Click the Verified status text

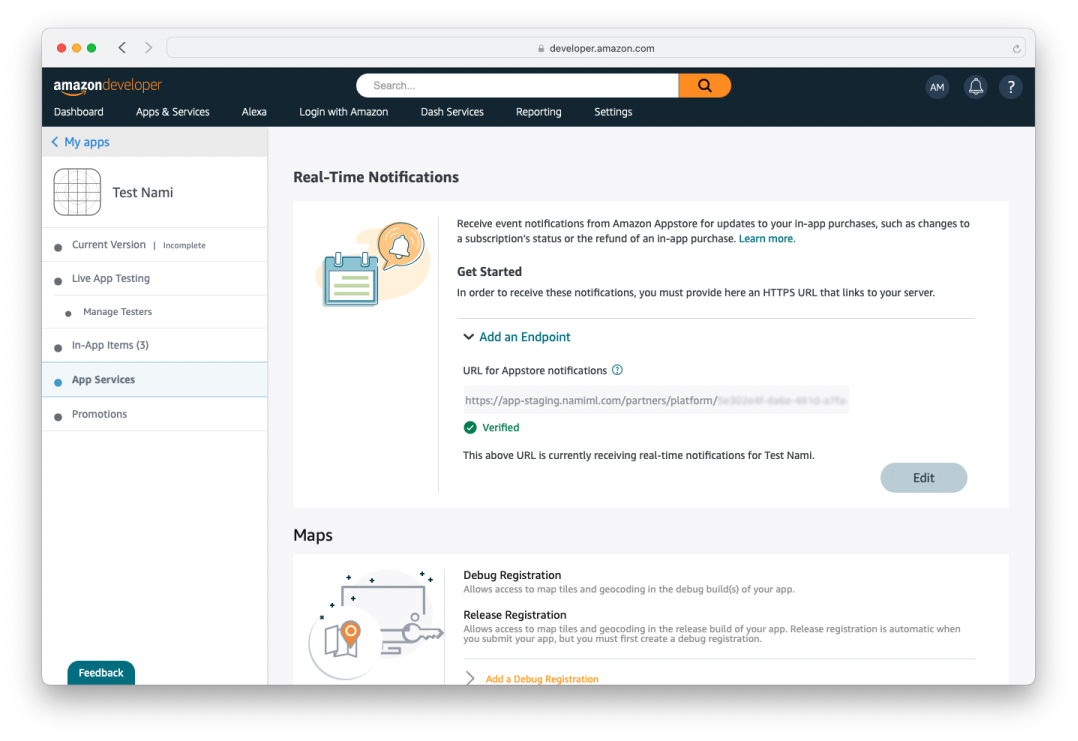tap(500, 428)
